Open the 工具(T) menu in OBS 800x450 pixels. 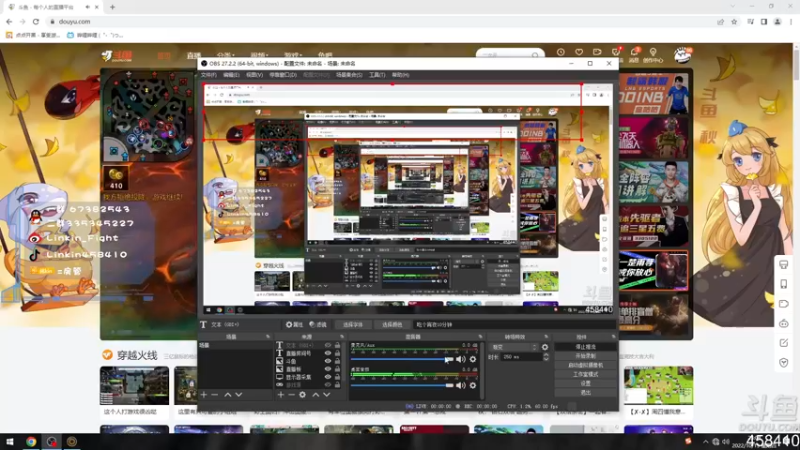coord(377,75)
